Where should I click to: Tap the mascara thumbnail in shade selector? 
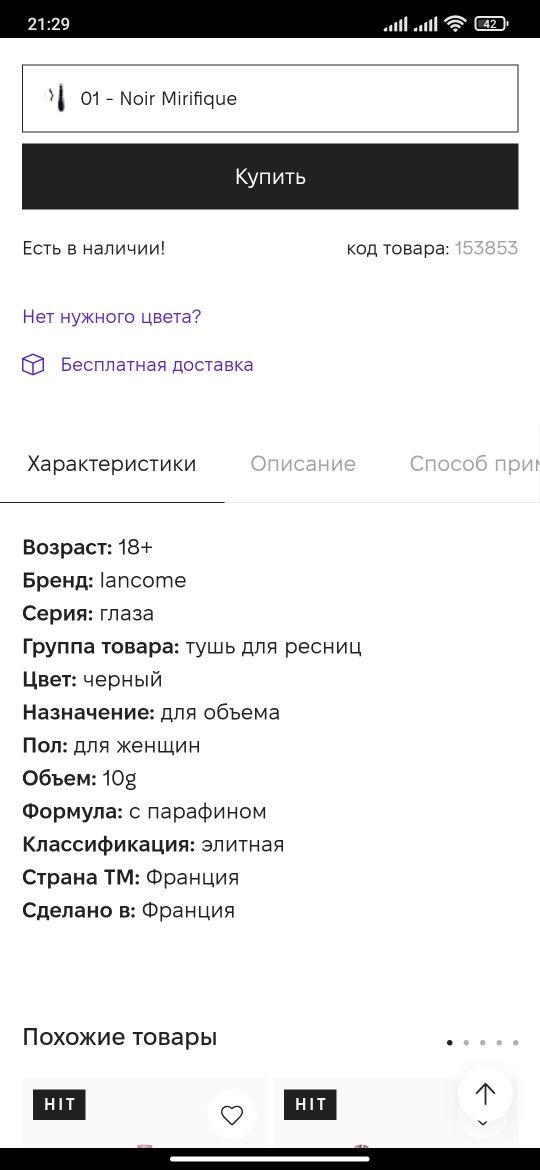[57, 98]
